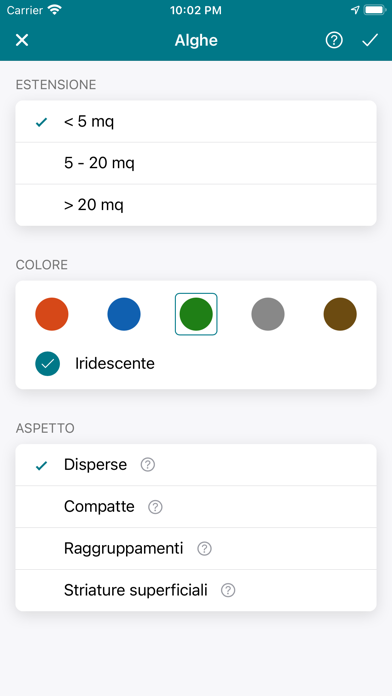Close the Alghe form with X icon
Viewport: 392px width, 696px height.
[22, 40]
